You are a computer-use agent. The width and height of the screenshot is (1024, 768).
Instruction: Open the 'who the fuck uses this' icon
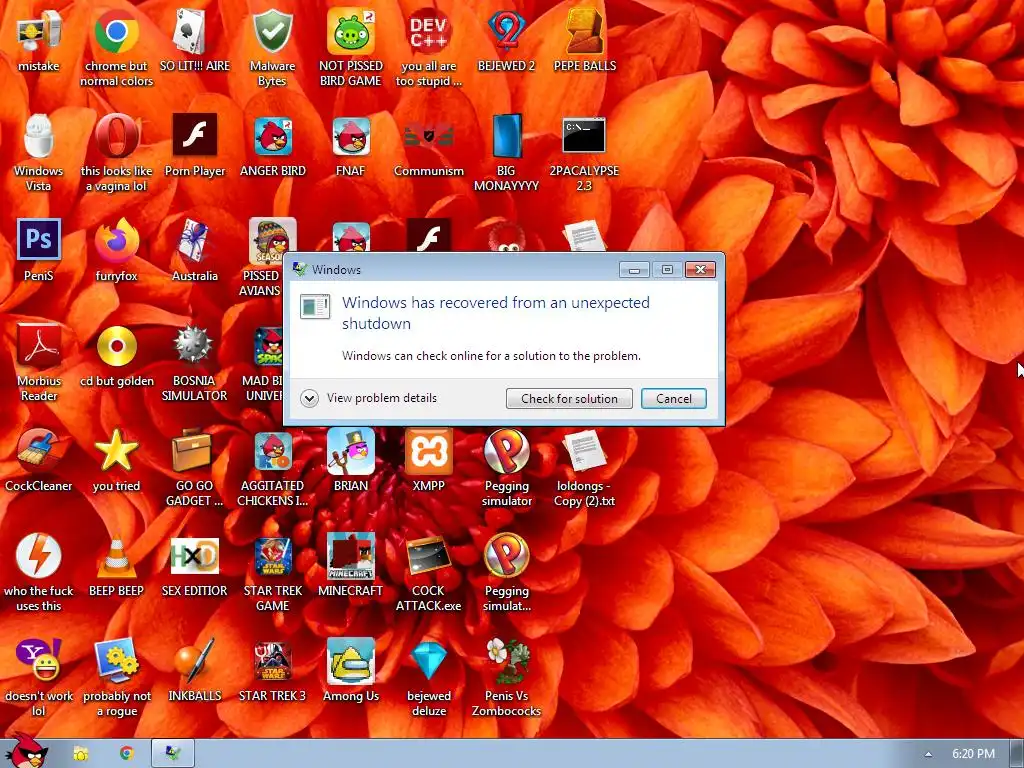39,556
